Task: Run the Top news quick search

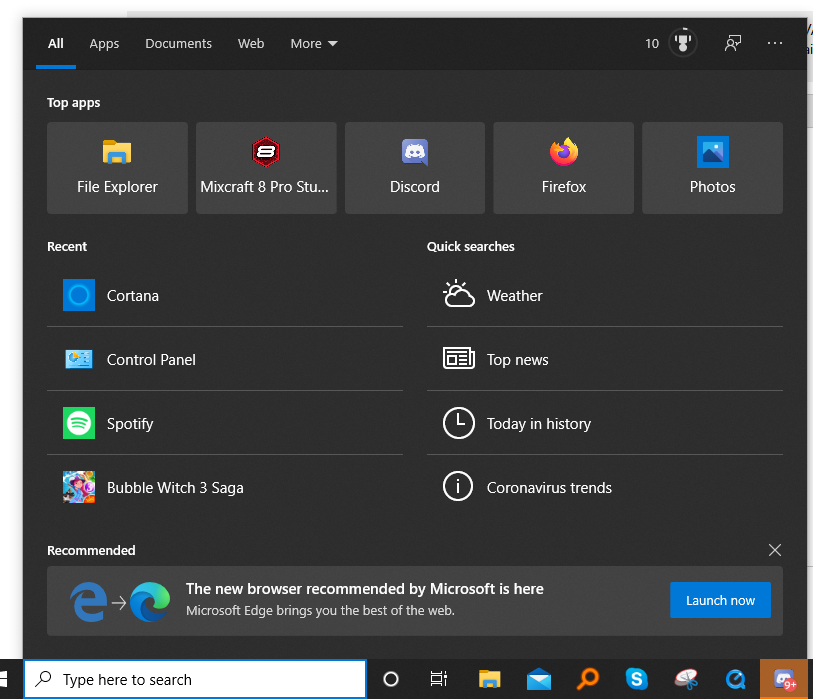Action: [x=605, y=359]
